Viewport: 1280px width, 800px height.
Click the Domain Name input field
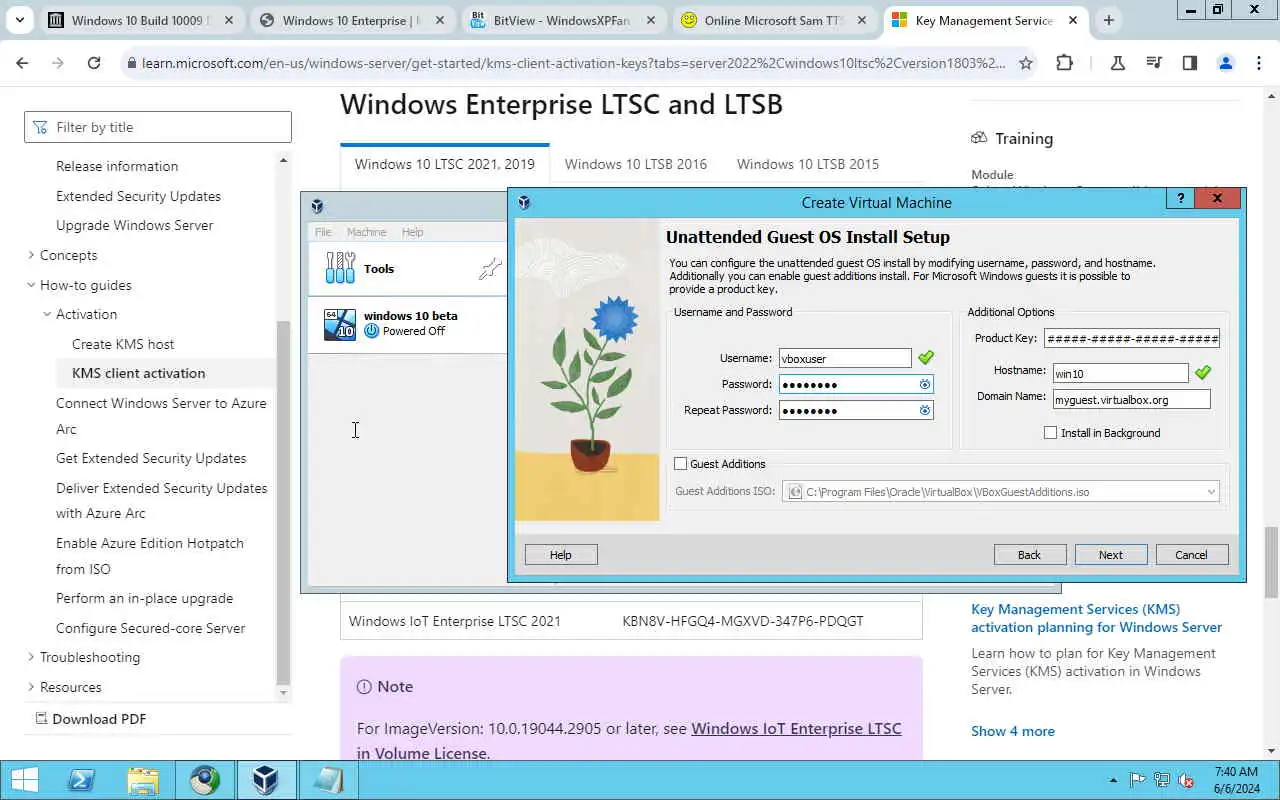coord(1132,399)
